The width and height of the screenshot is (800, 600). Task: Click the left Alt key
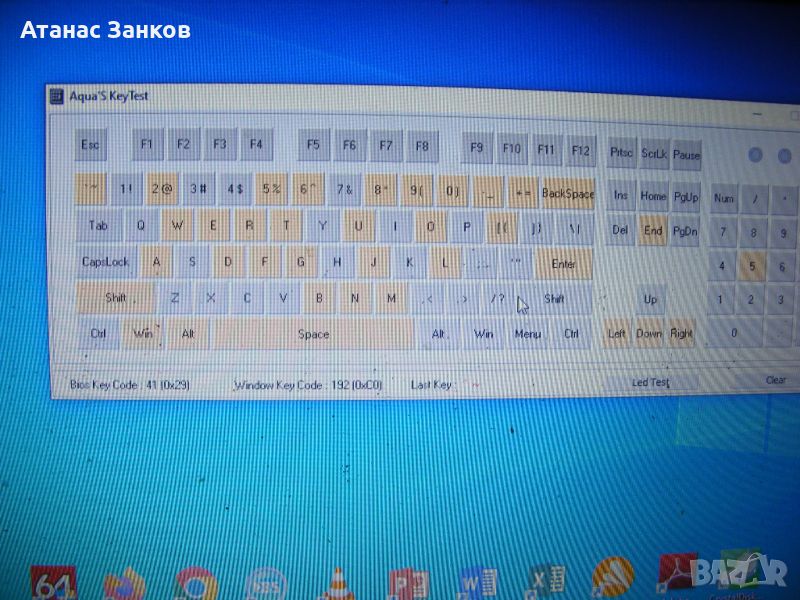[188, 334]
